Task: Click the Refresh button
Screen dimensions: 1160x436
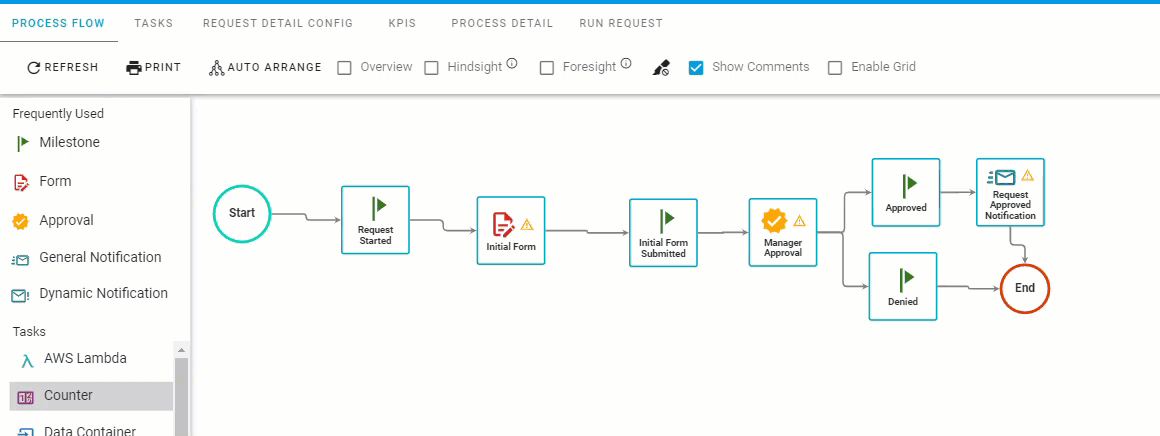Action: click(62, 68)
